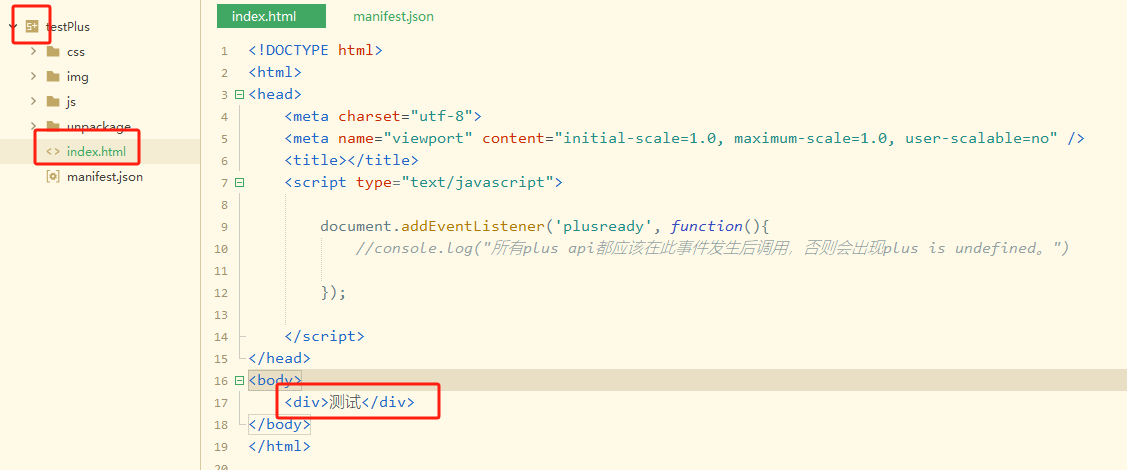Click the empty title tag line
Viewport: 1127px width, 470px height.
click(x=351, y=160)
